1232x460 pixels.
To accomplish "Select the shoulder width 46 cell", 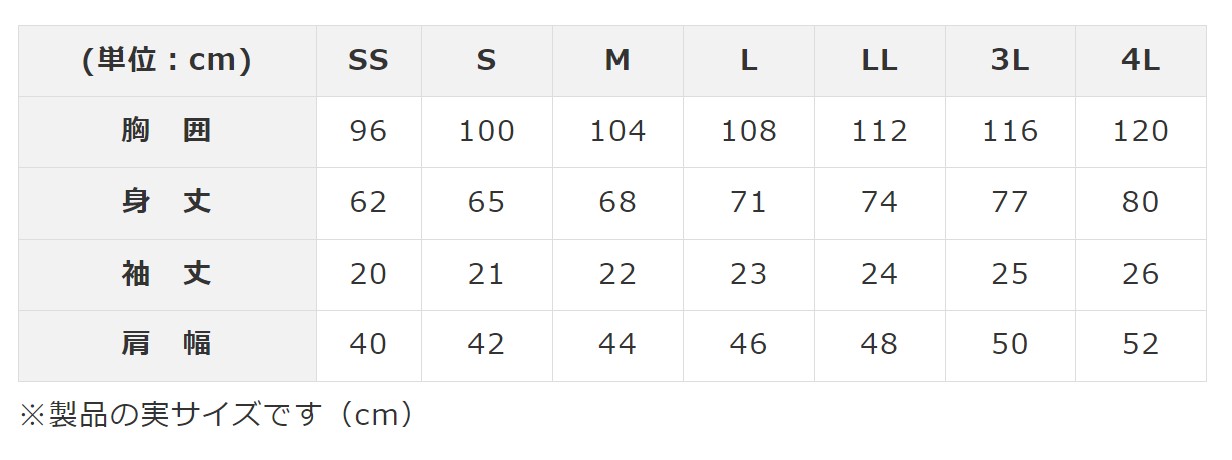I will pyautogui.click(x=748, y=344).
